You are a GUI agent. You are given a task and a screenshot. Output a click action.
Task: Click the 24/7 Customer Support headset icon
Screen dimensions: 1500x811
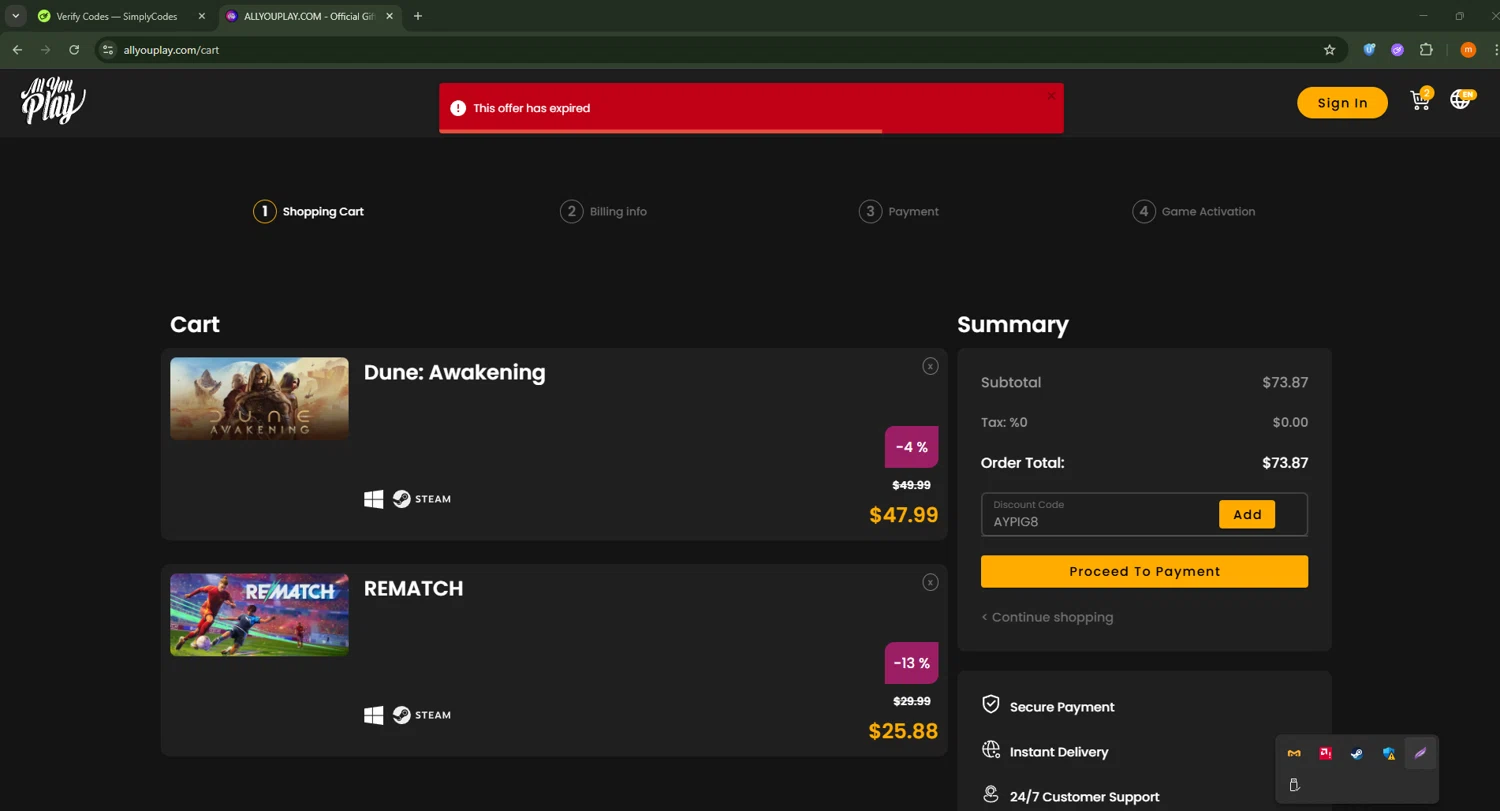tap(991, 795)
